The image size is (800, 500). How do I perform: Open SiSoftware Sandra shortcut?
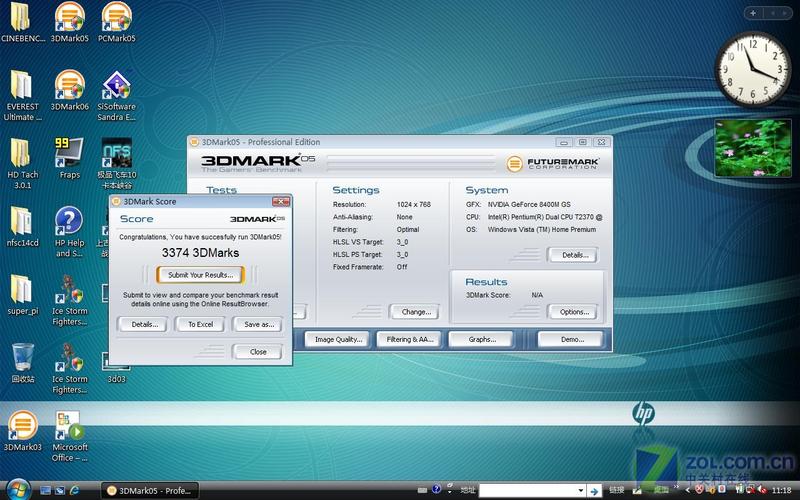click(116, 95)
